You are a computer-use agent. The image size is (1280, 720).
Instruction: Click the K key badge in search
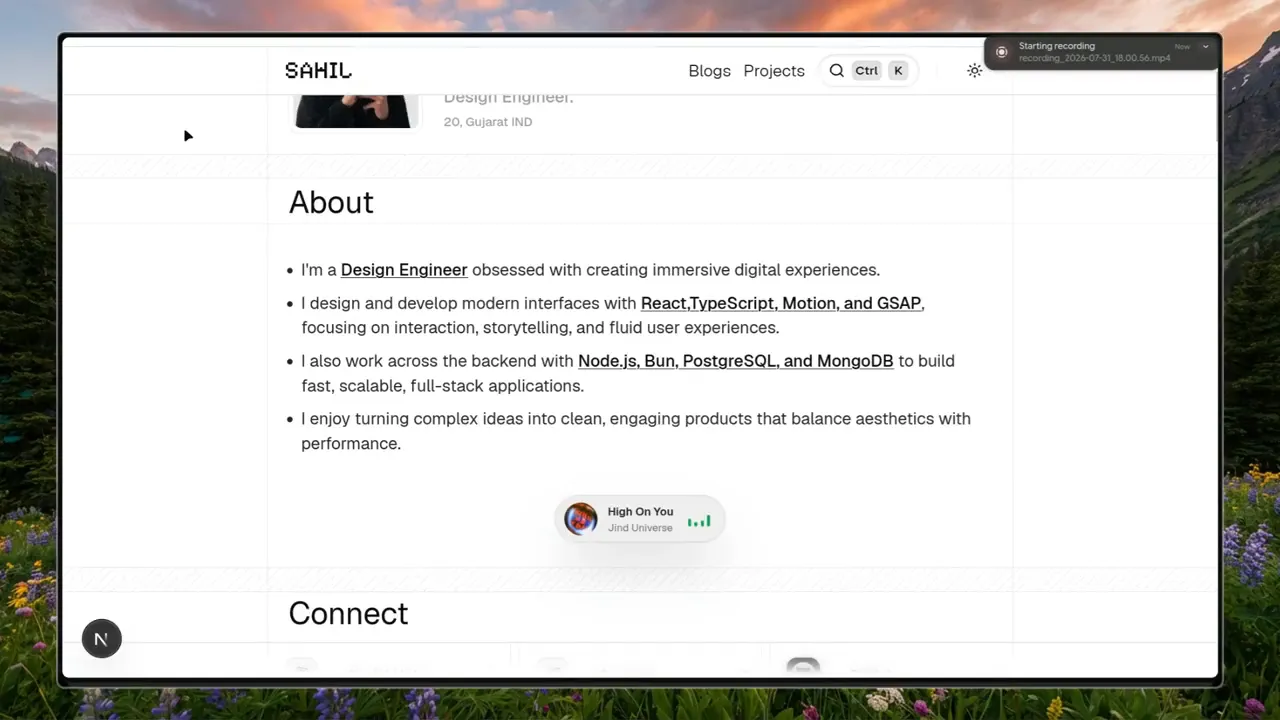898,71
